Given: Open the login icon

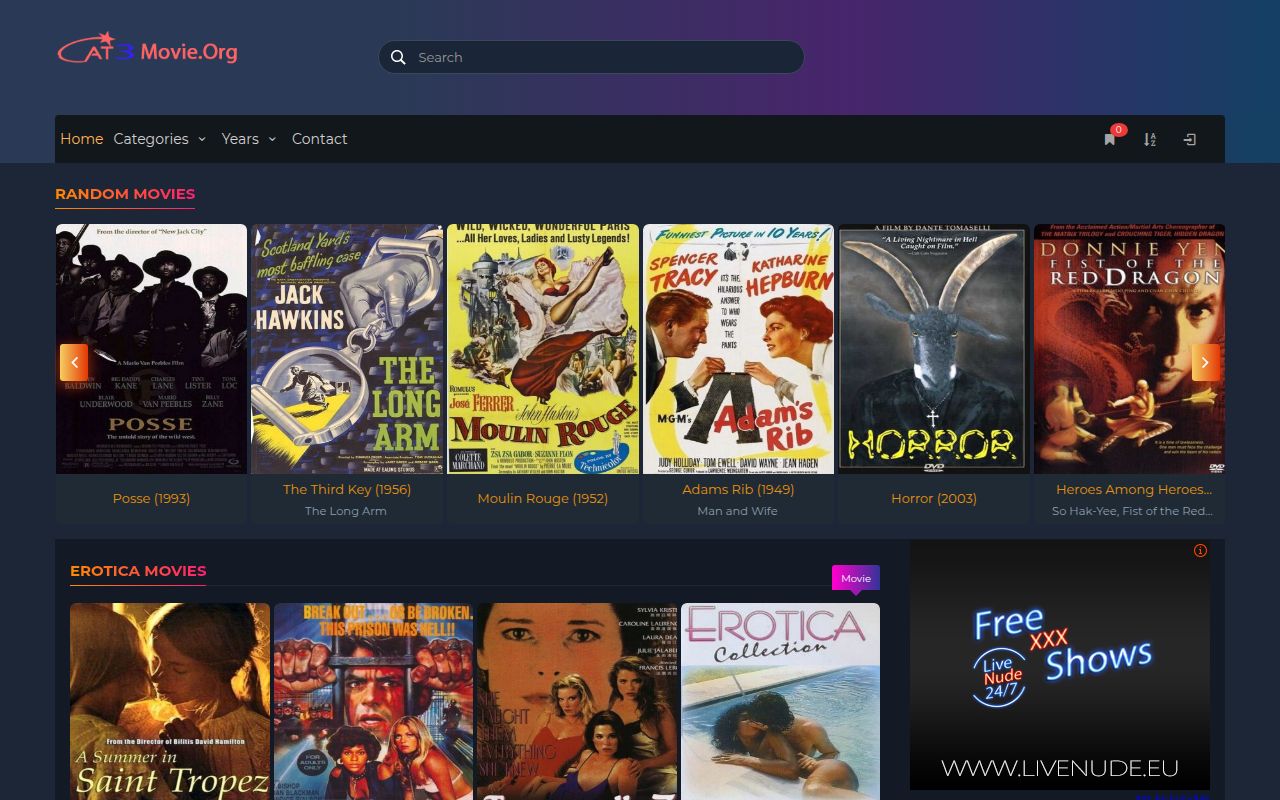Looking at the screenshot, I should point(1189,140).
